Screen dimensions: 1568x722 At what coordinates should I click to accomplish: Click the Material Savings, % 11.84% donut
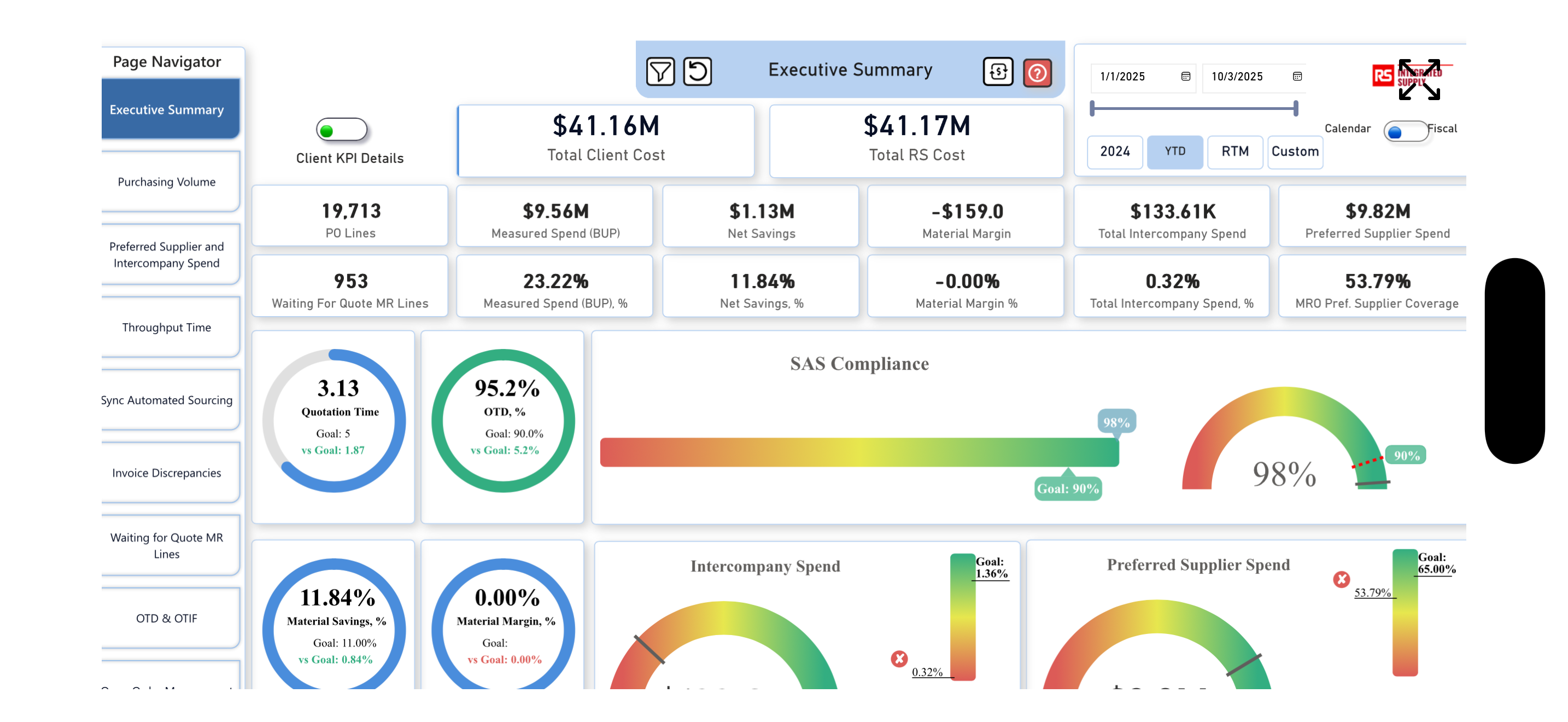pos(334,624)
